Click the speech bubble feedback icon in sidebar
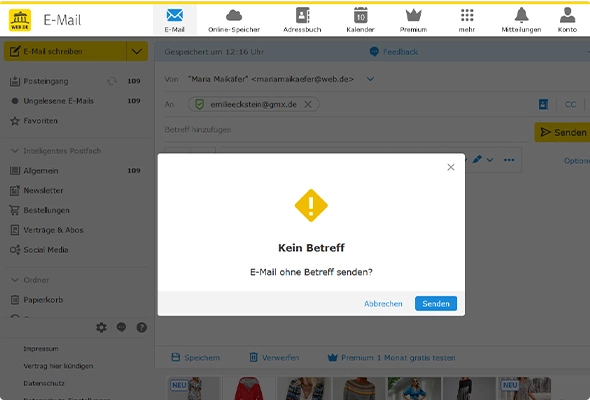 121,327
